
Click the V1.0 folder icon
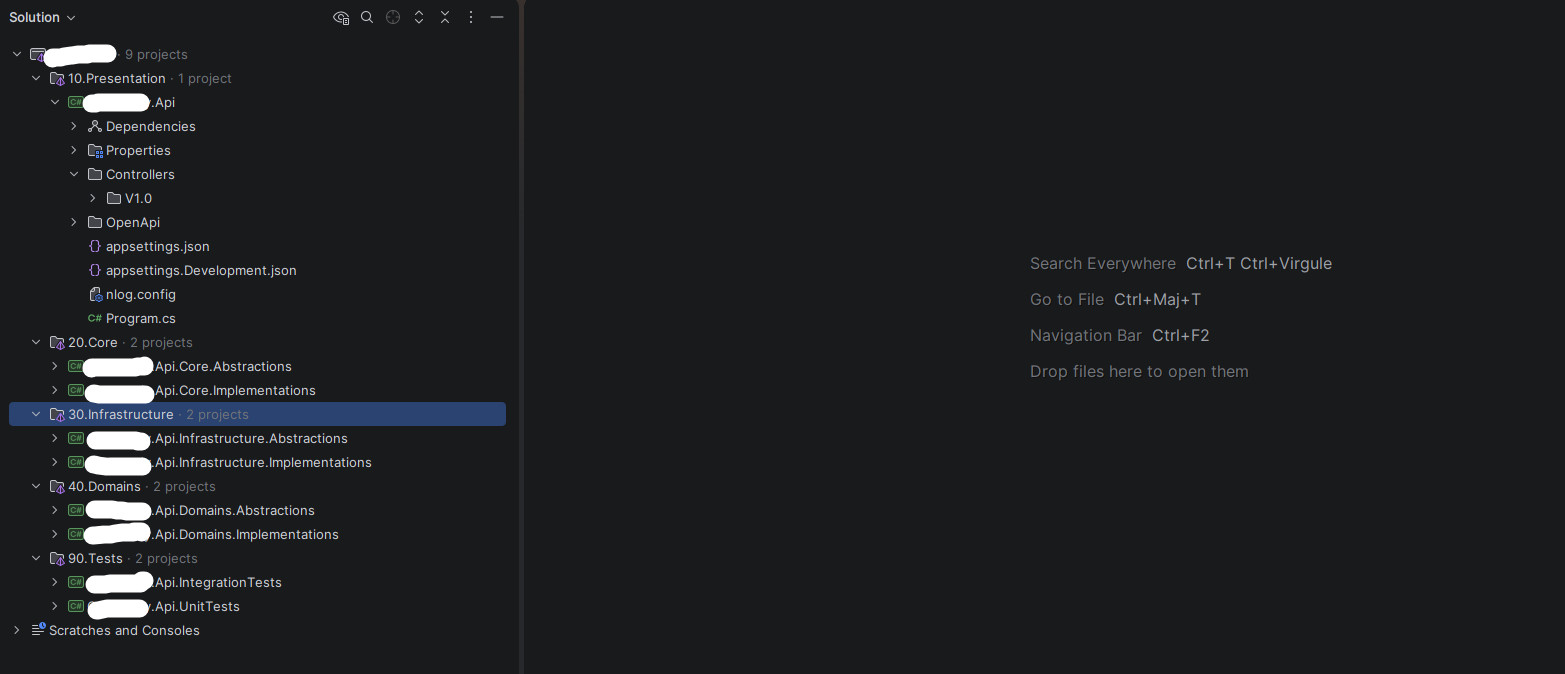114,198
